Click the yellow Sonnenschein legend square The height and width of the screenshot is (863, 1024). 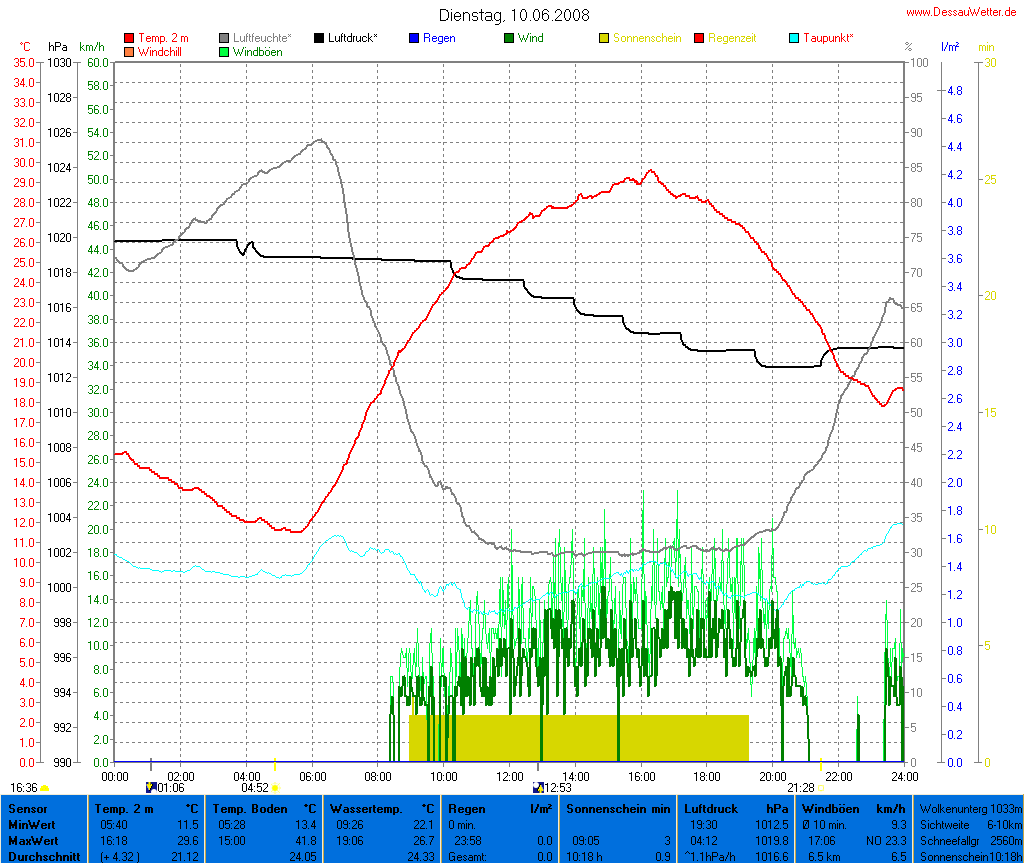(x=605, y=38)
